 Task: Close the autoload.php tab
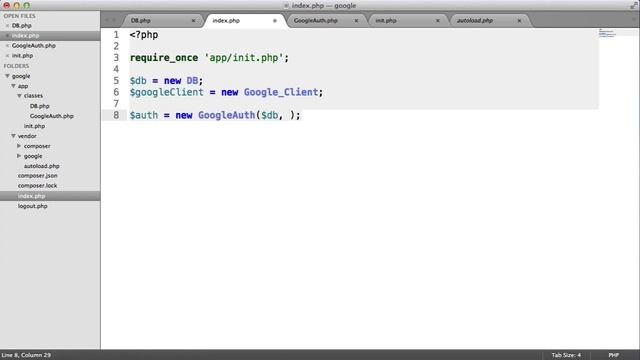519,20
